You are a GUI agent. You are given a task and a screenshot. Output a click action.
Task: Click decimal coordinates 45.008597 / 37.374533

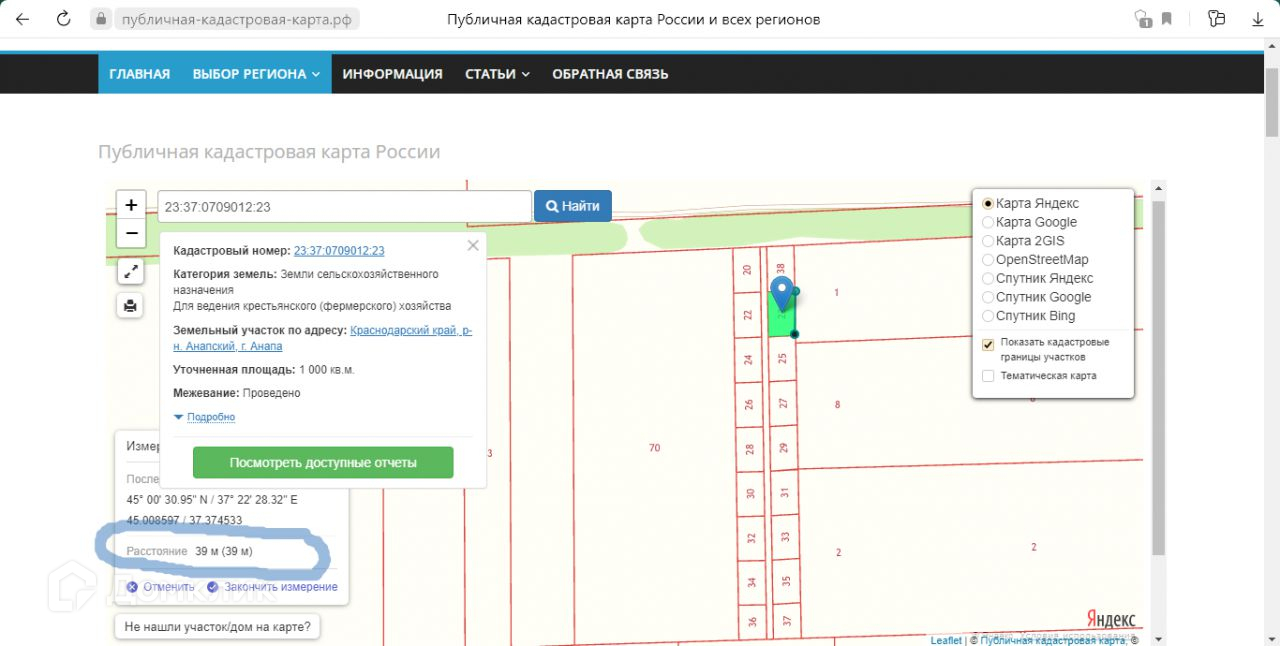(x=184, y=520)
